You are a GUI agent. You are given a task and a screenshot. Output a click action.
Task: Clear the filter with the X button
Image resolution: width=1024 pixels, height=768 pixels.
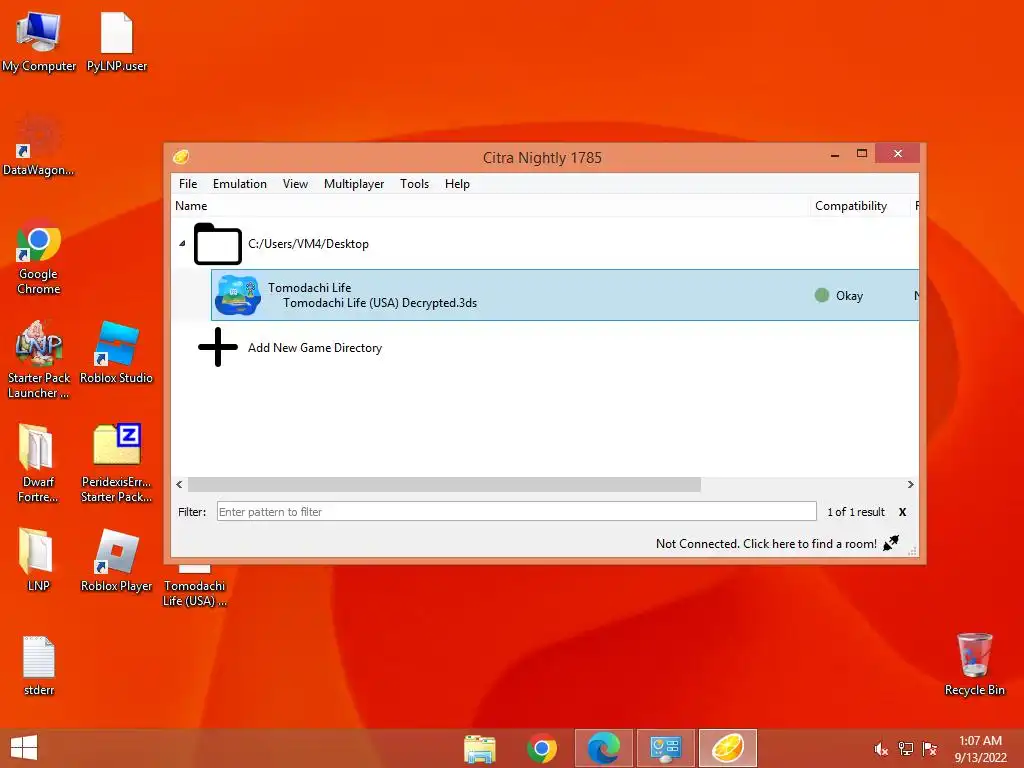[x=903, y=512]
